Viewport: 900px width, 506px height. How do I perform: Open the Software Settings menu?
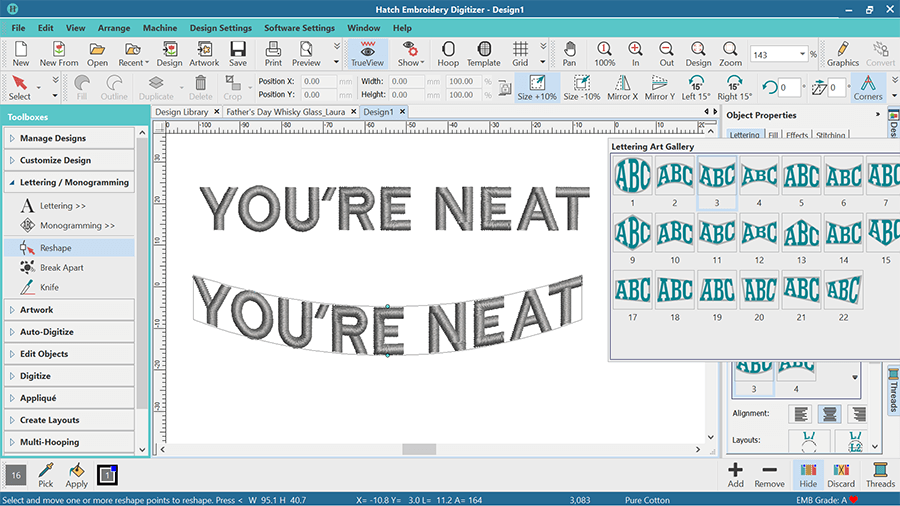pyautogui.click(x=299, y=28)
